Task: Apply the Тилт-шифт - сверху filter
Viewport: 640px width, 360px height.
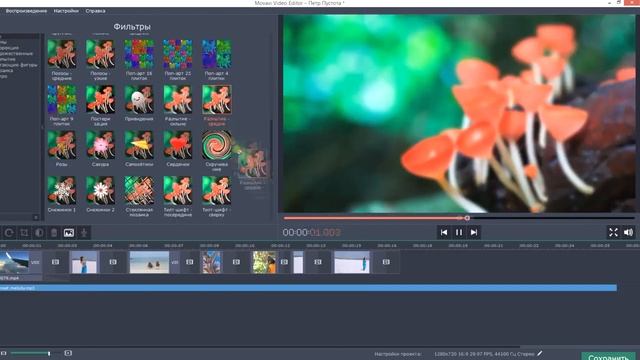Action: (x=216, y=191)
